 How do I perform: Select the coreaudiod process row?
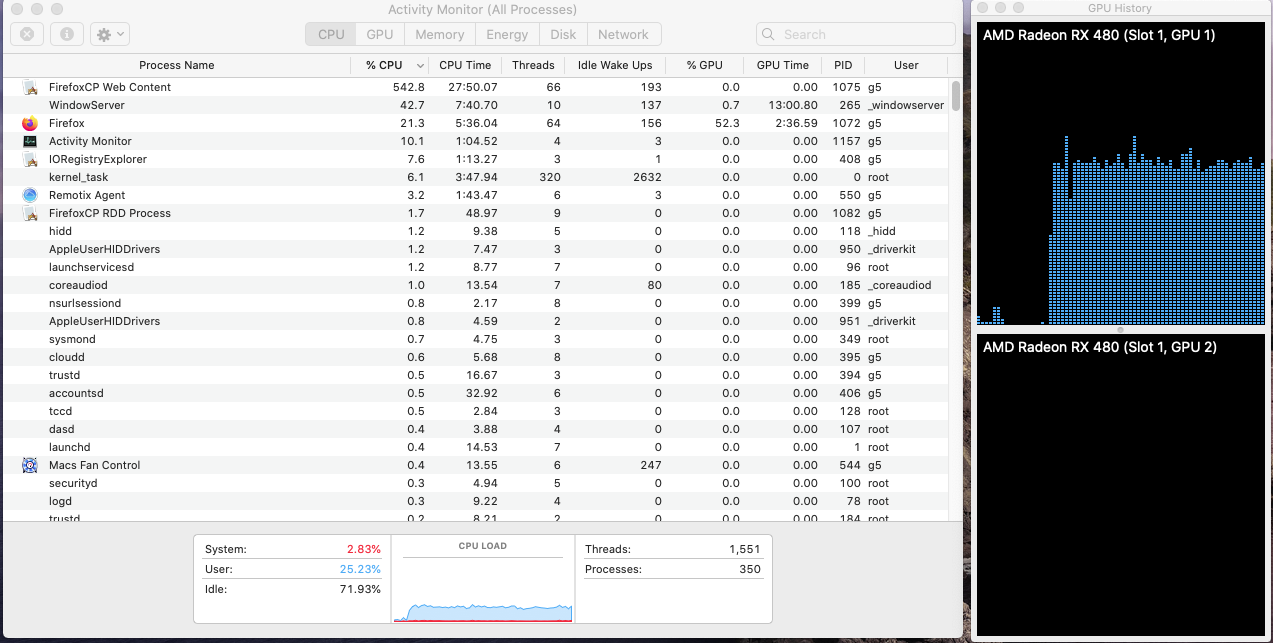pyautogui.click(x=476, y=285)
